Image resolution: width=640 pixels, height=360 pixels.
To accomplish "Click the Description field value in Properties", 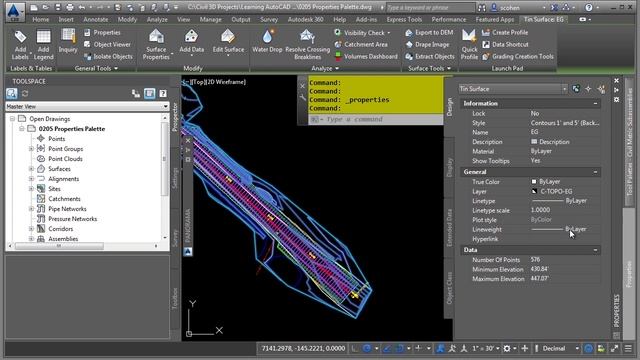I will pyautogui.click(x=565, y=142).
